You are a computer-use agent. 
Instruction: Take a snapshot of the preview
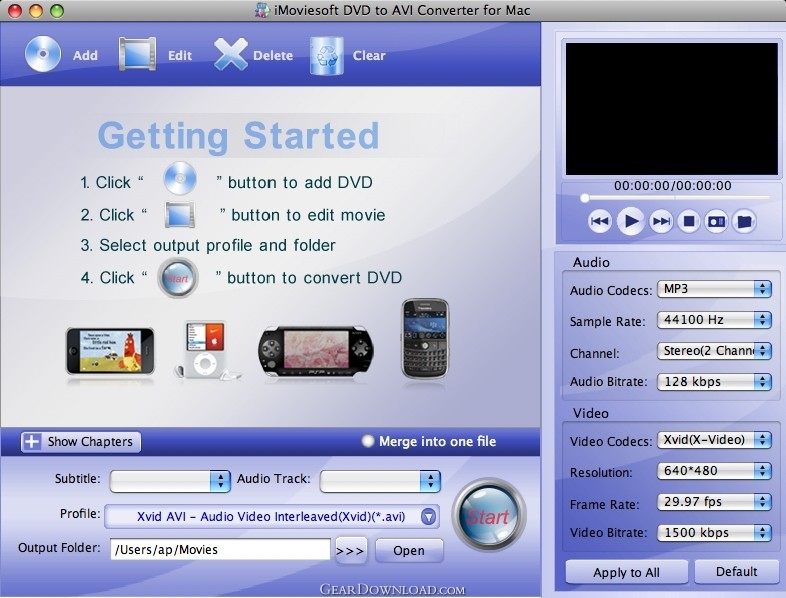(716, 221)
